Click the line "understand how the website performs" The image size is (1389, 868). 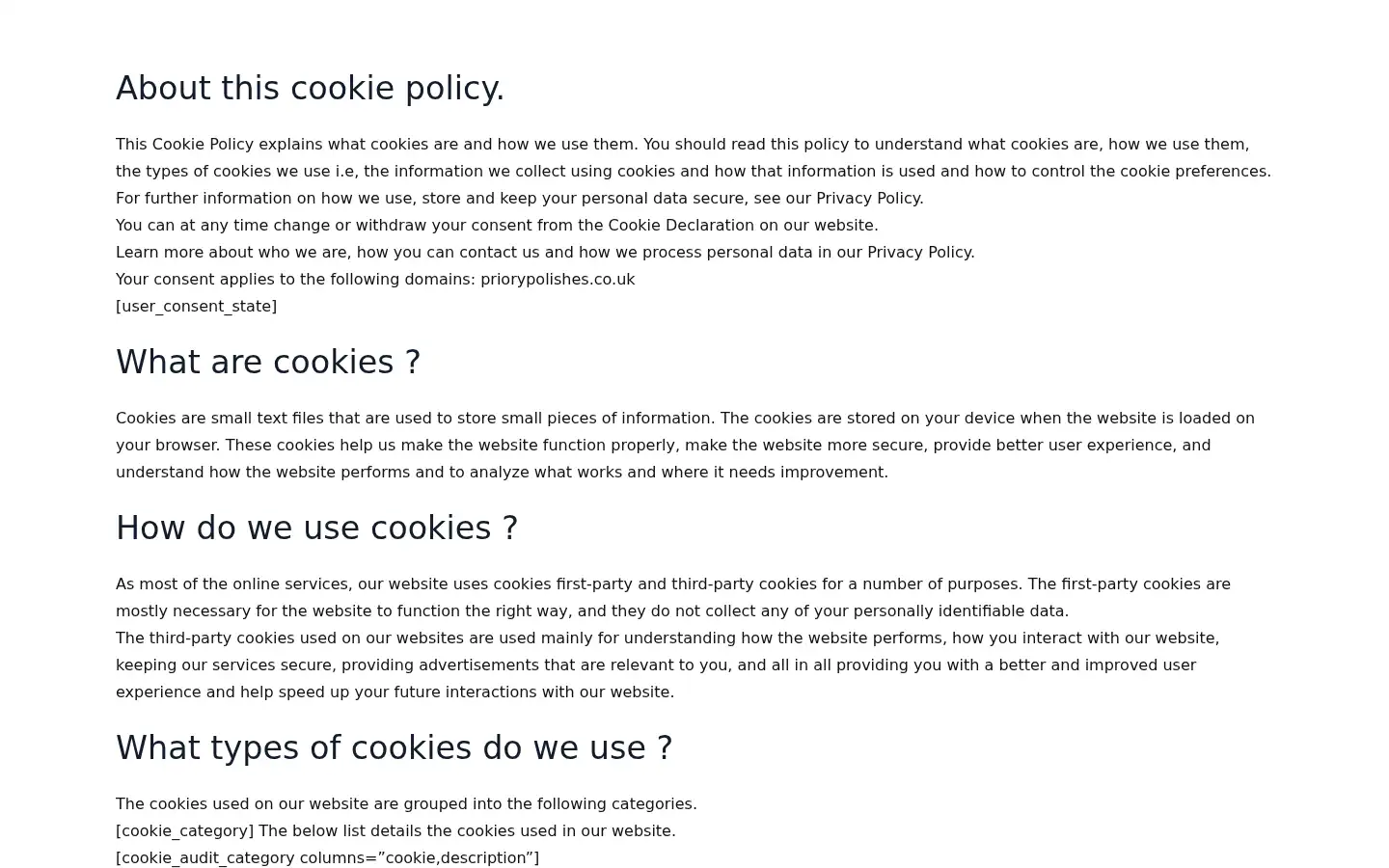click(x=502, y=472)
